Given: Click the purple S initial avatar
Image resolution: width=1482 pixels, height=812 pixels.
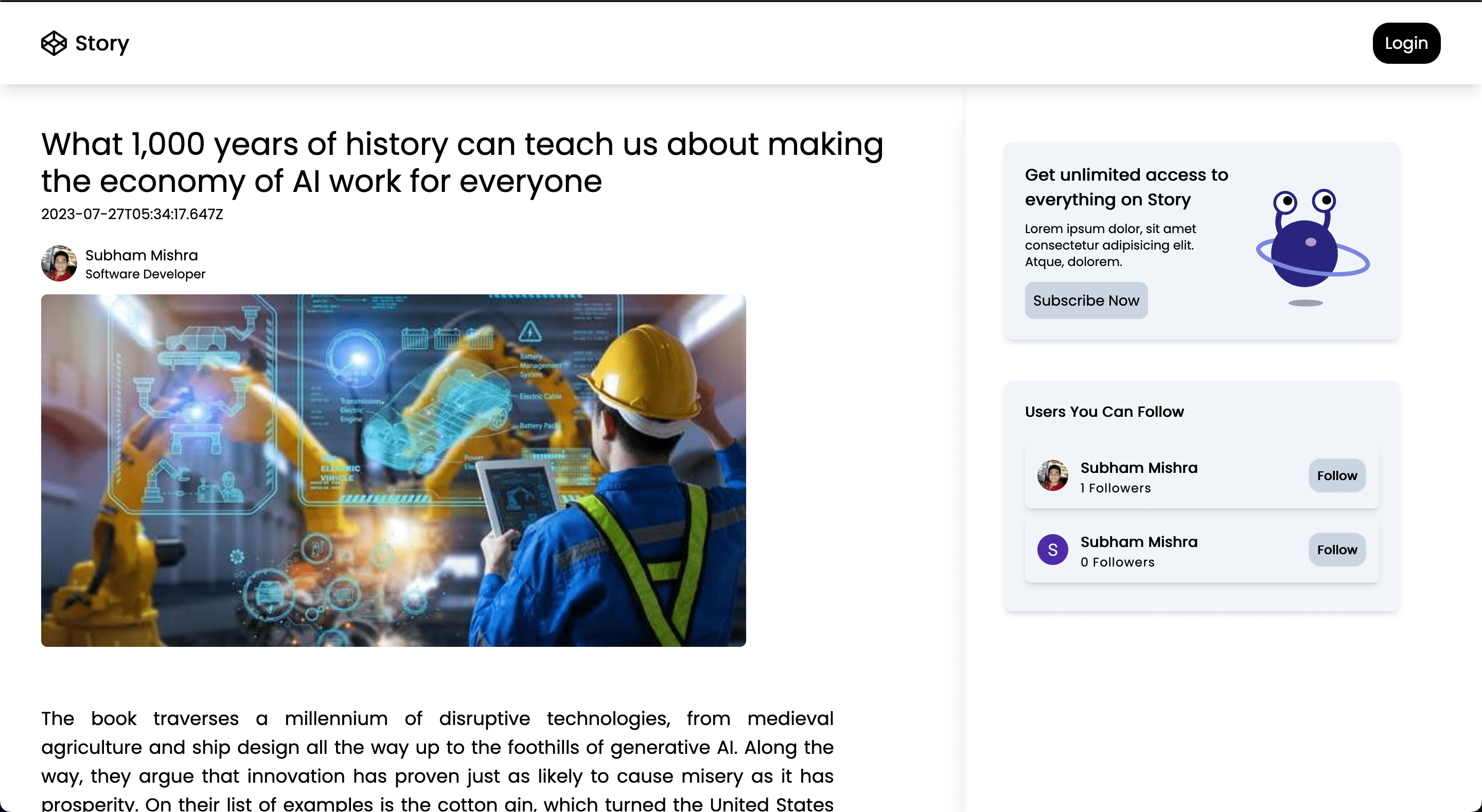Looking at the screenshot, I should click(1052, 550).
